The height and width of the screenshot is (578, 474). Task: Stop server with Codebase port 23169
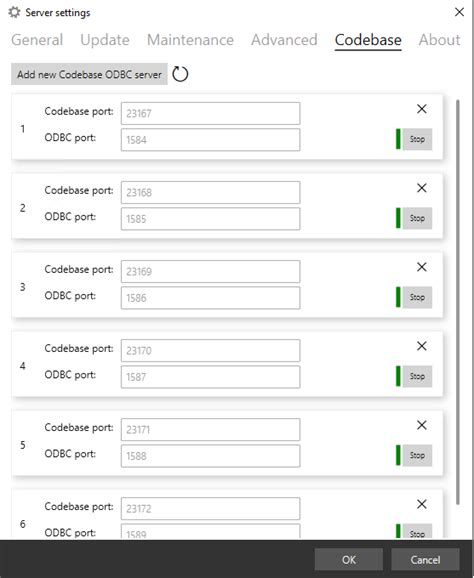(x=417, y=297)
